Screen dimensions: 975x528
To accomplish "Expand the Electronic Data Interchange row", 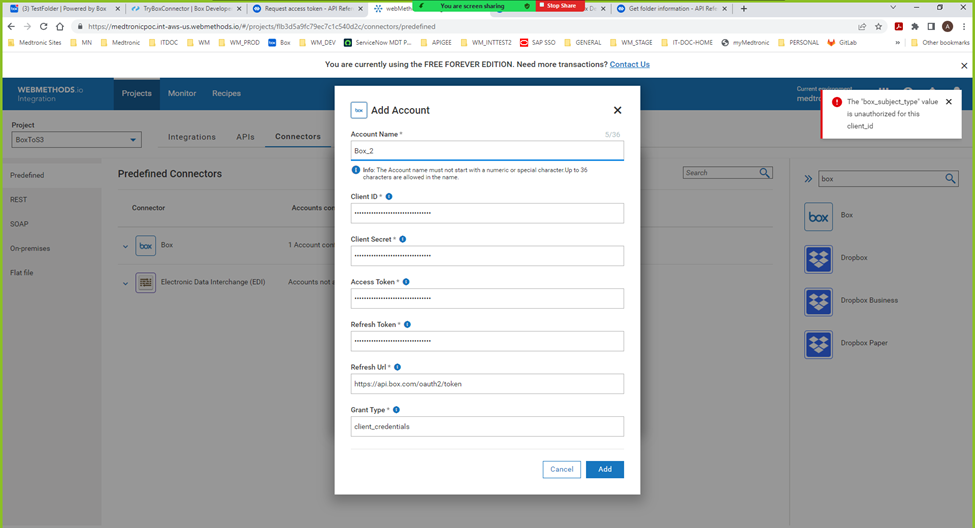I will point(125,283).
